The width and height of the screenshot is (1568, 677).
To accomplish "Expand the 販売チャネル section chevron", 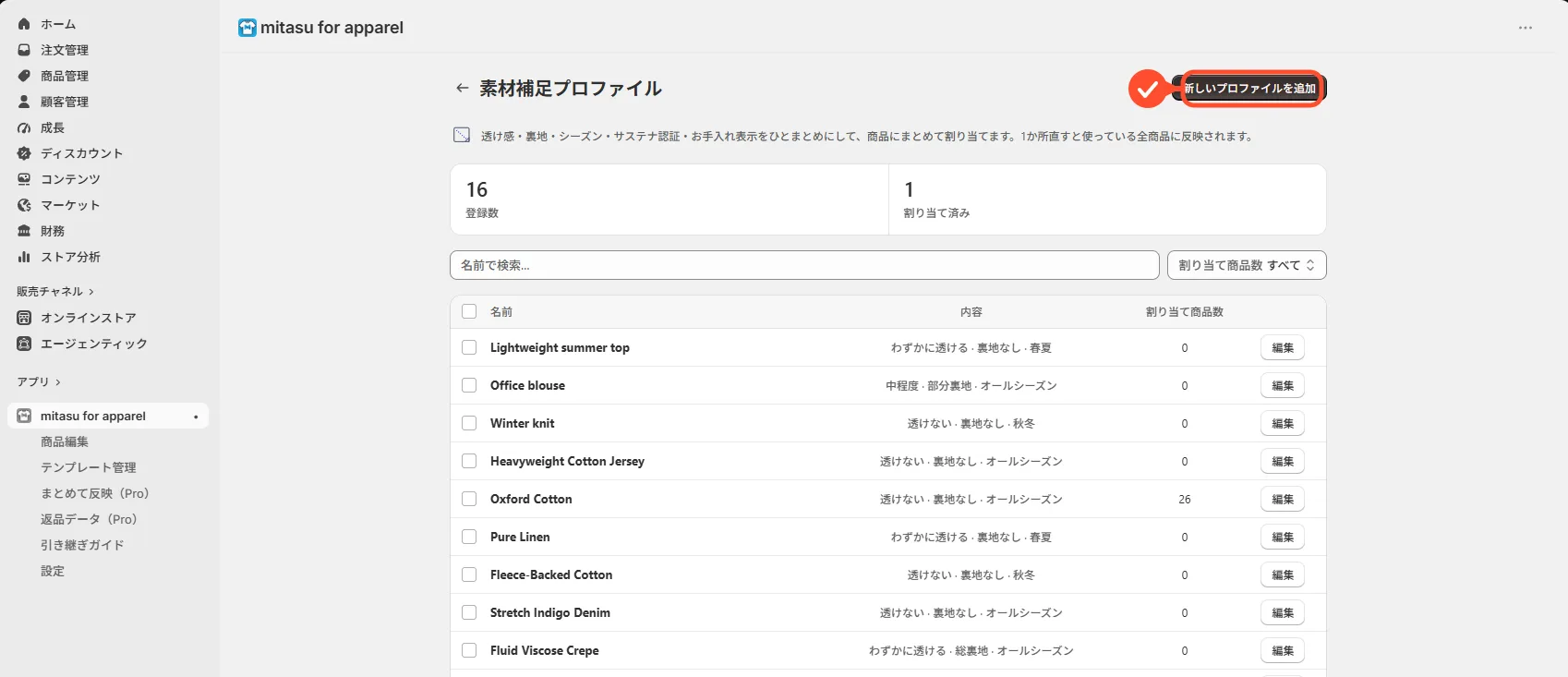I will 91,292.
